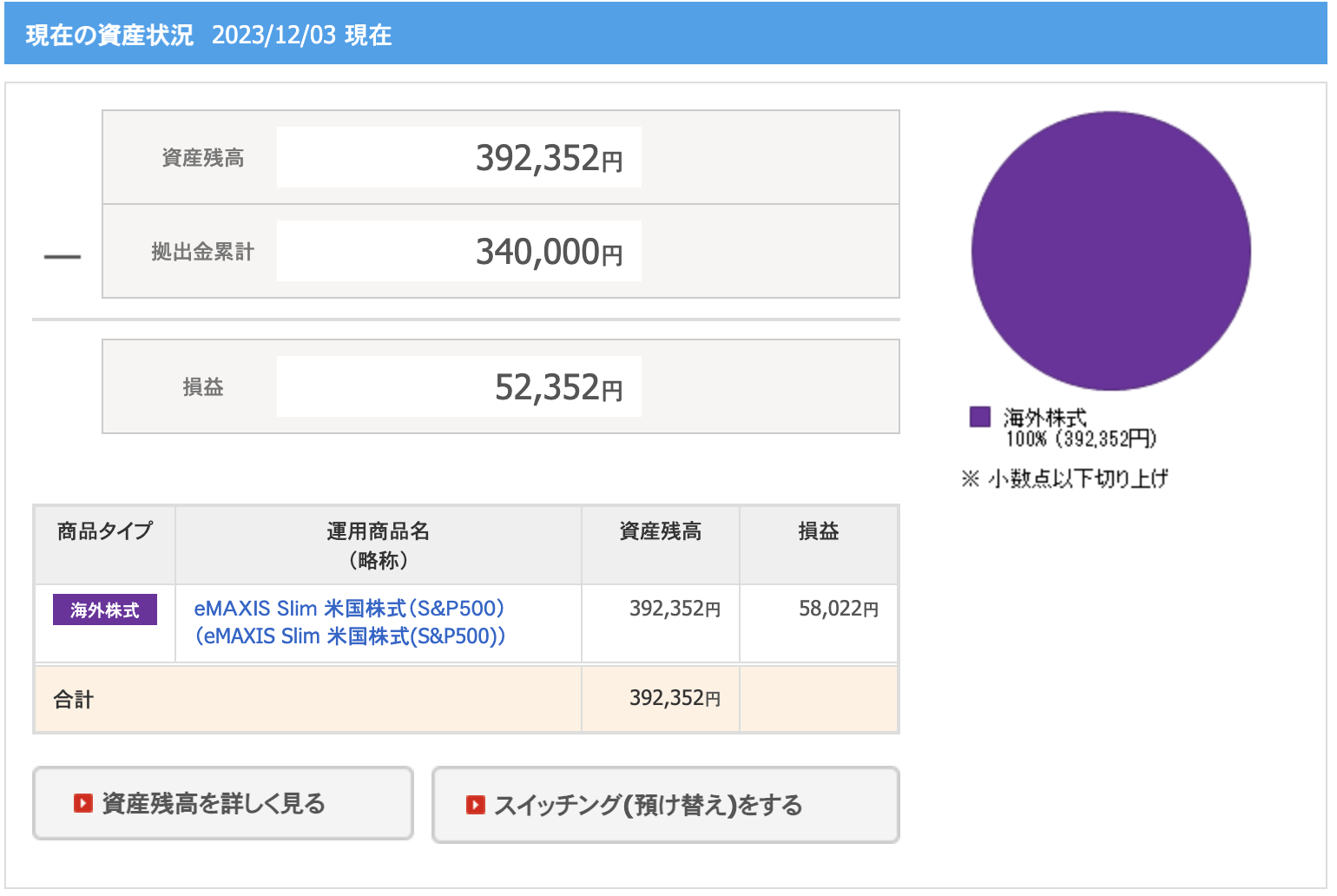Select the 58,022円 profit cell

click(x=838, y=609)
